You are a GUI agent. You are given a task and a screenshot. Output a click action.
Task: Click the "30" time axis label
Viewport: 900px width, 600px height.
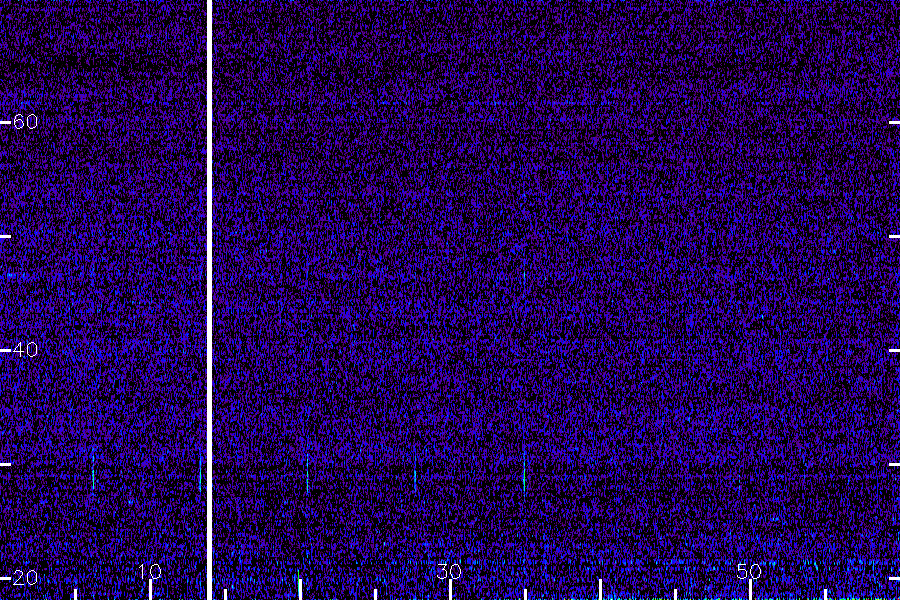pyautogui.click(x=449, y=571)
